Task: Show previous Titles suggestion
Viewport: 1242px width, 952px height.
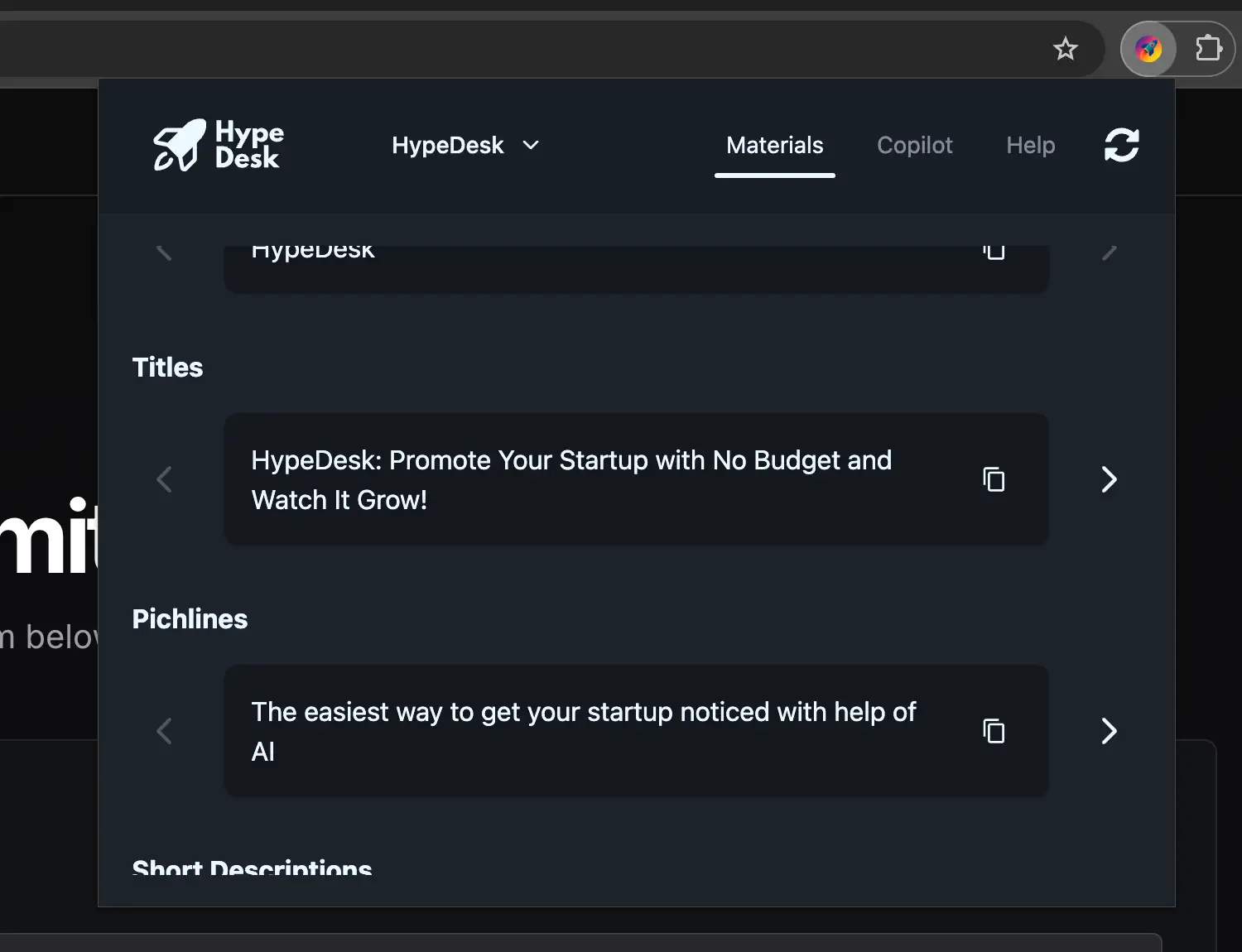Action: pyautogui.click(x=164, y=479)
